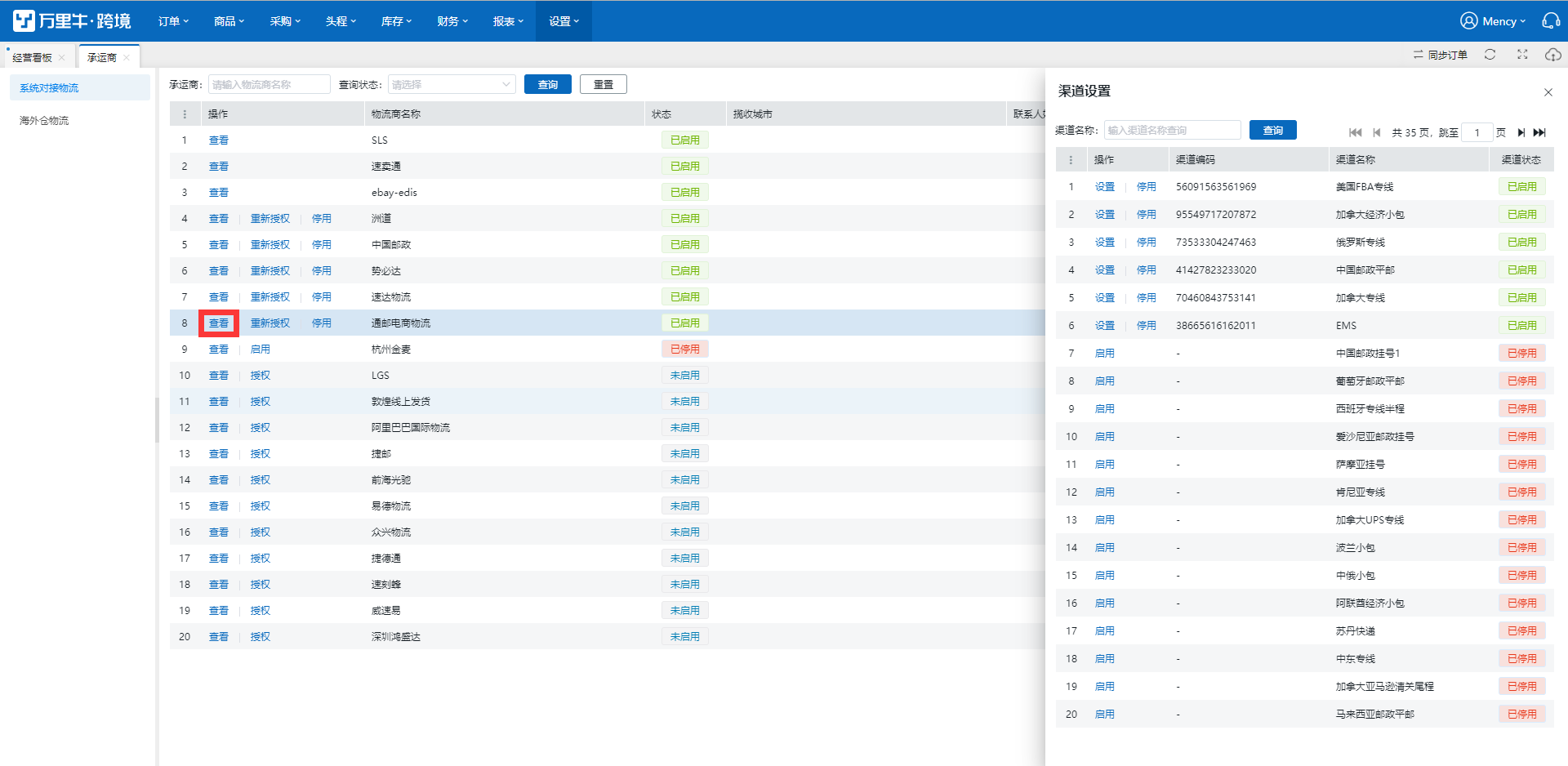Open the customer service headset icon

[1551, 21]
